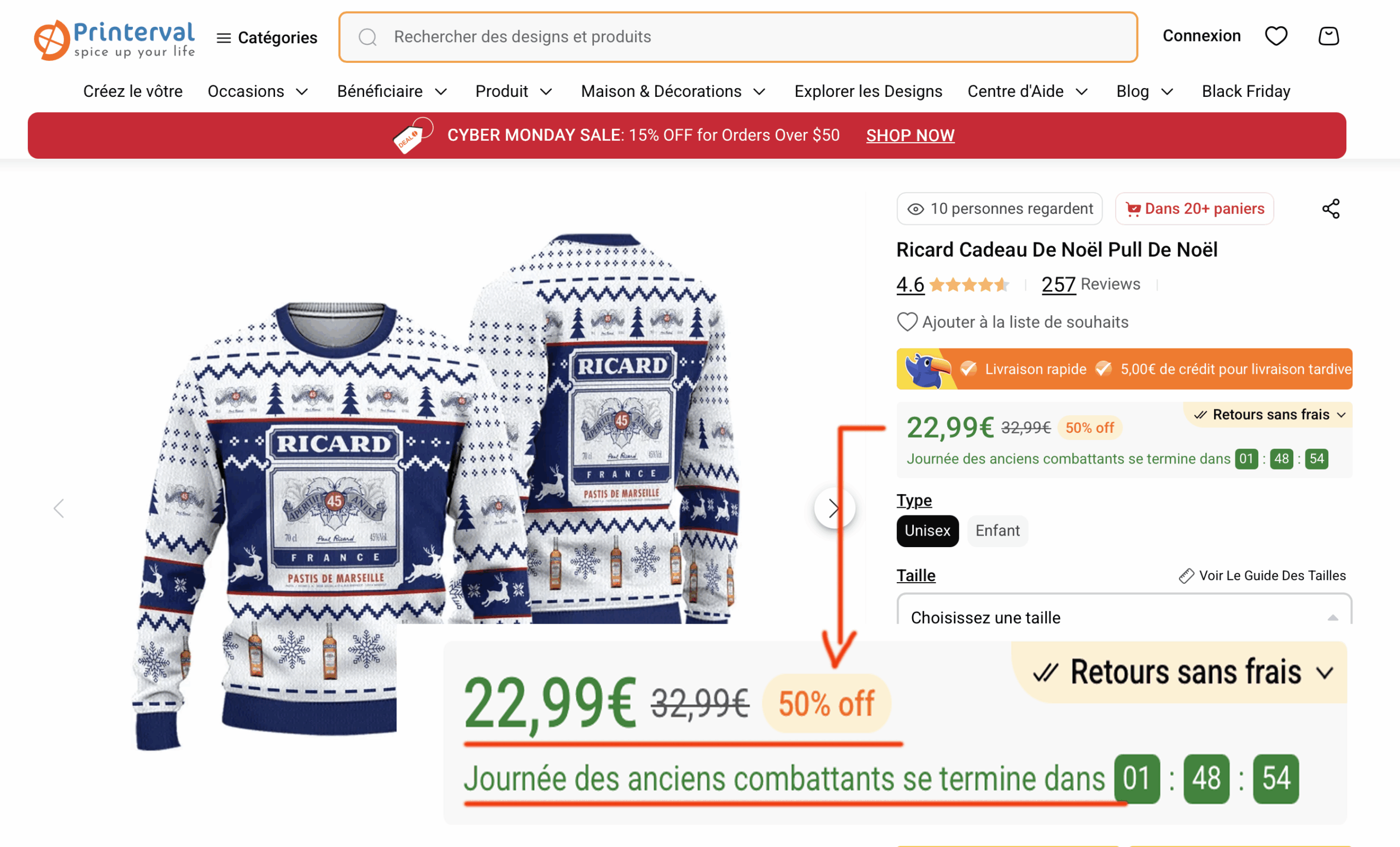Open the shopping bag cart icon
The height and width of the screenshot is (847, 1400).
(x=1328, y=36)
